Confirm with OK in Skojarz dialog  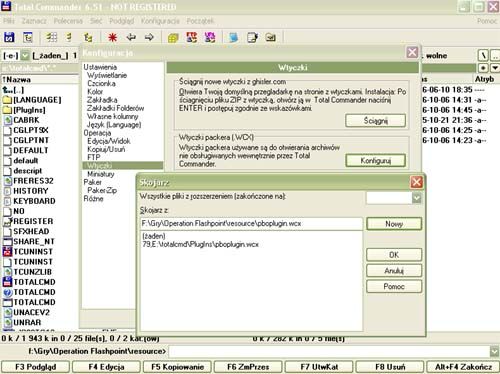(394, 255)
